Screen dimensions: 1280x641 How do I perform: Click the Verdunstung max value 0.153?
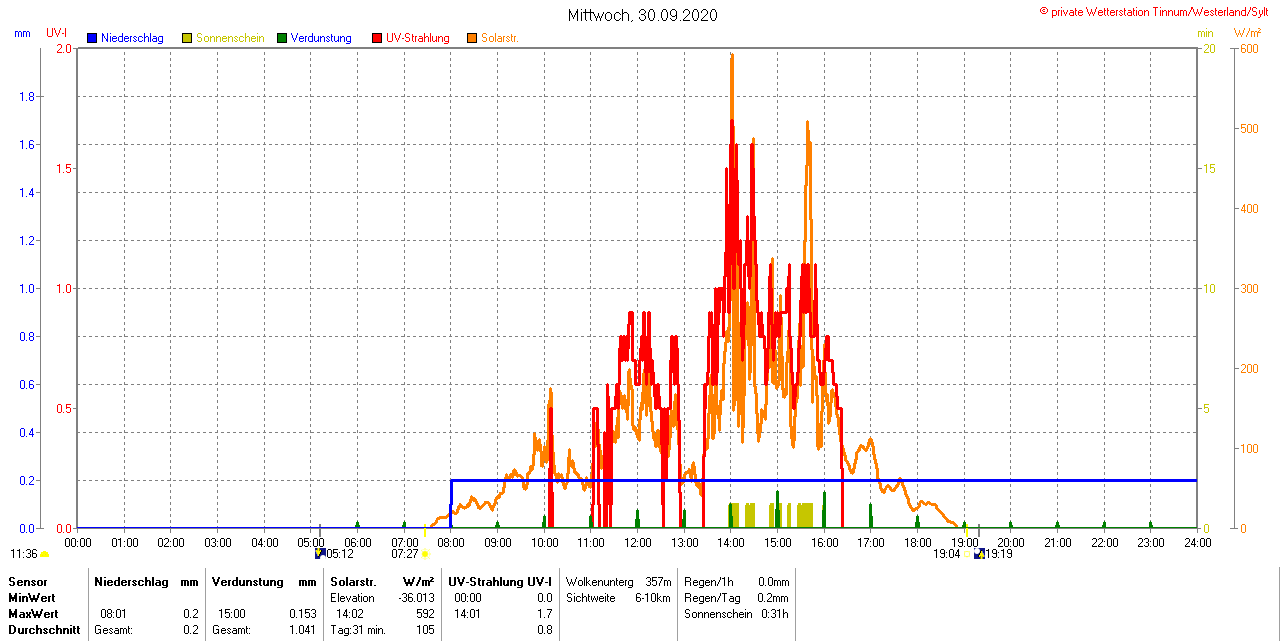click(x=303, y=613)
